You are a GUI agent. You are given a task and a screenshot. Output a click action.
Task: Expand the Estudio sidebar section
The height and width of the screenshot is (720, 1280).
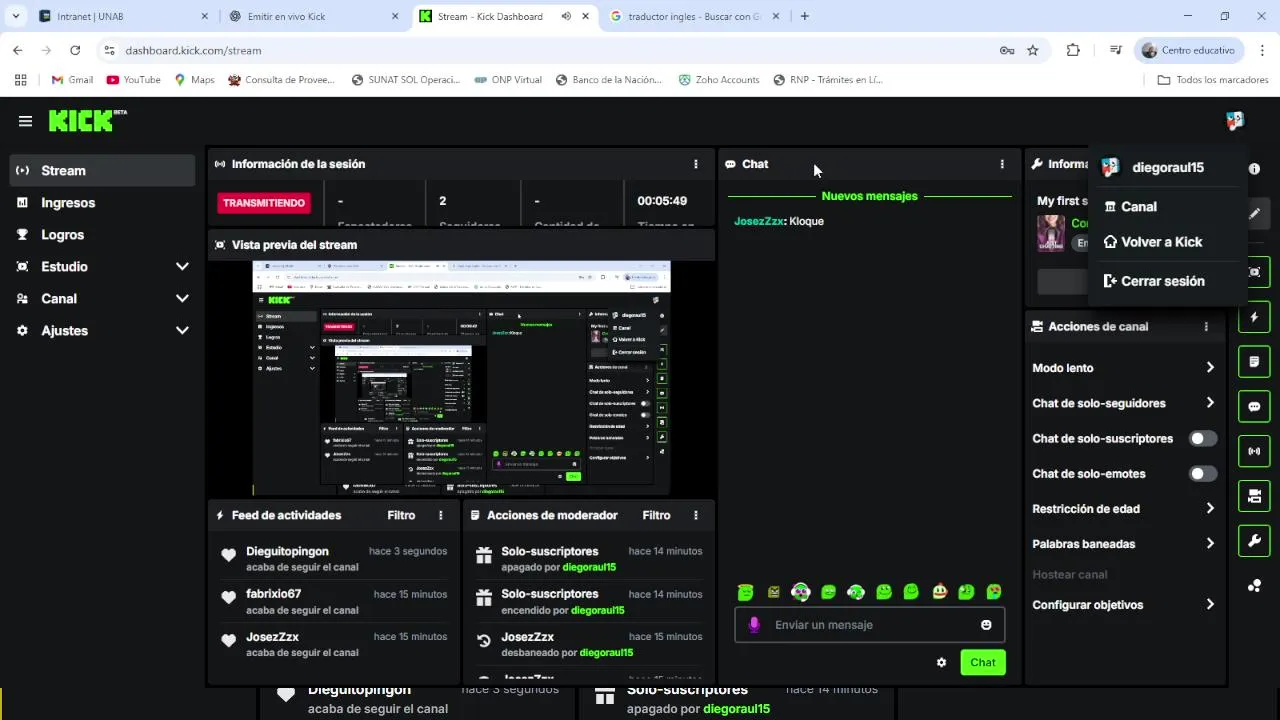point(182,267)
